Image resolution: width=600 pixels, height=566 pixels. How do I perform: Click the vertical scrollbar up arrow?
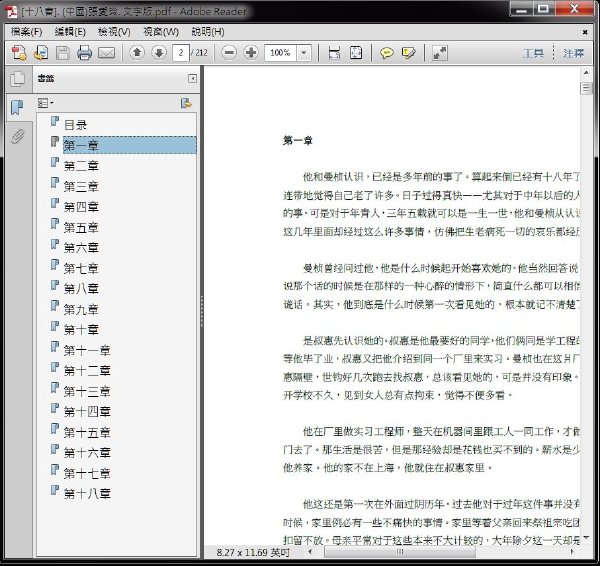tap(586, 72)
